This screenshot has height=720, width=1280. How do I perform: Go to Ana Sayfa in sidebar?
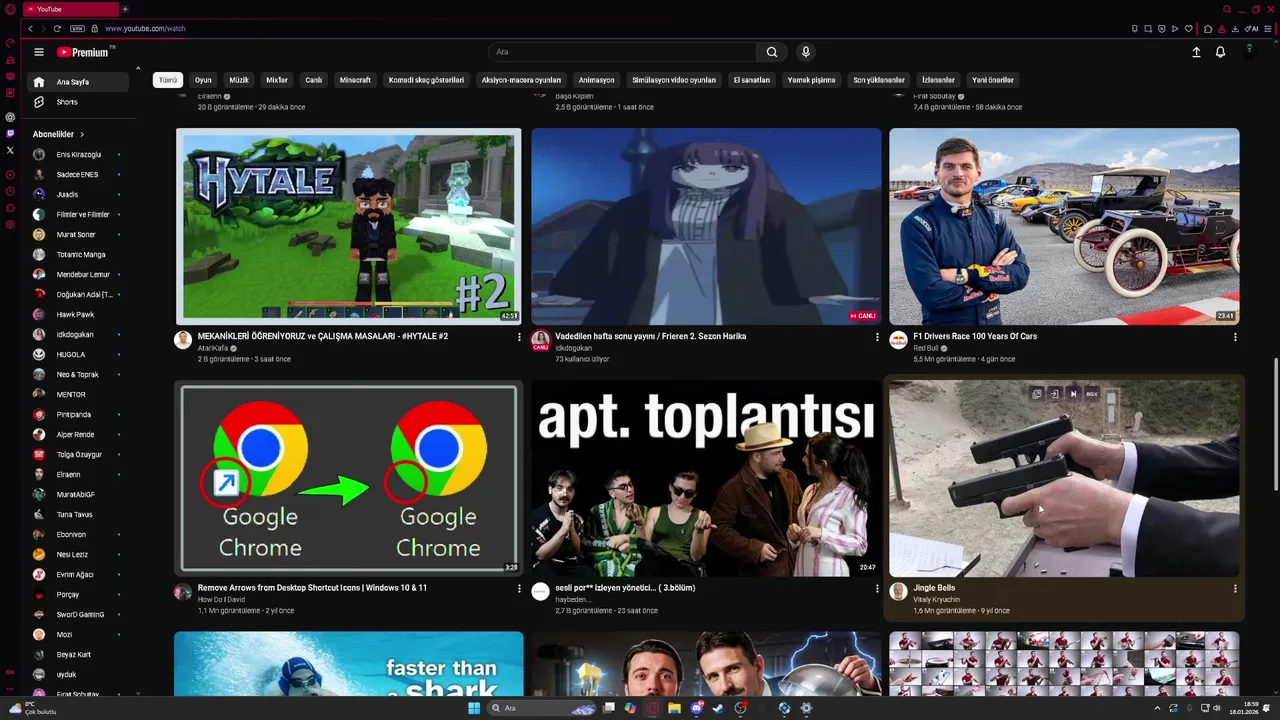tap(80, 82)
